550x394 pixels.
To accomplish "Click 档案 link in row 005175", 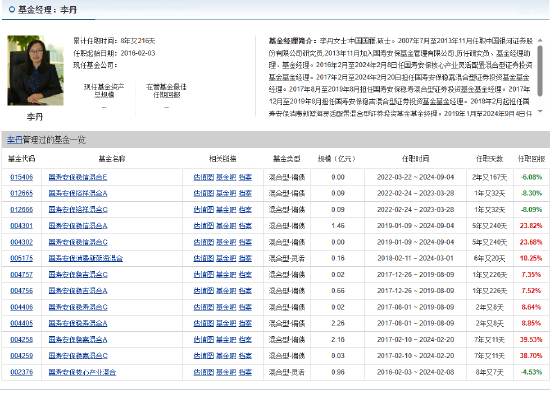I will coord(245,258).
